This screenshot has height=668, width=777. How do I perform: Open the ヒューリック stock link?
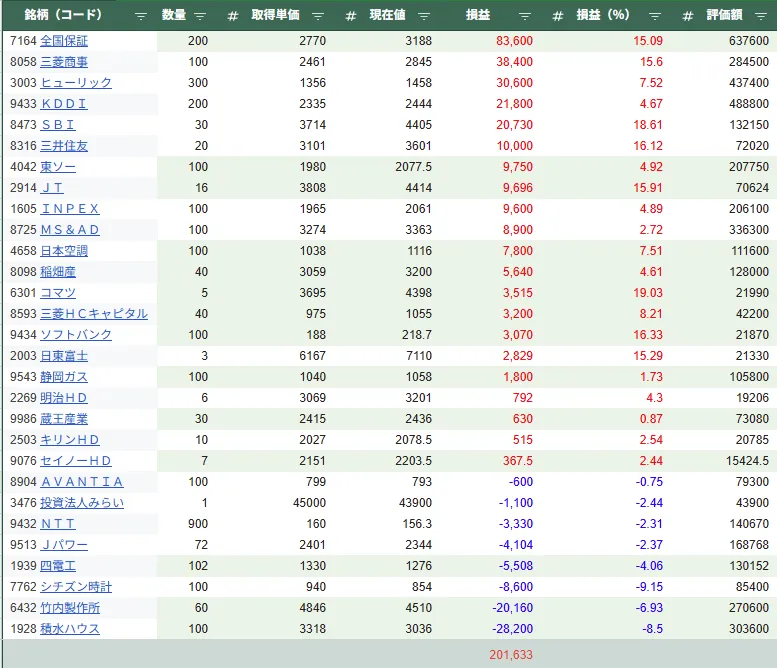(76, 83)
